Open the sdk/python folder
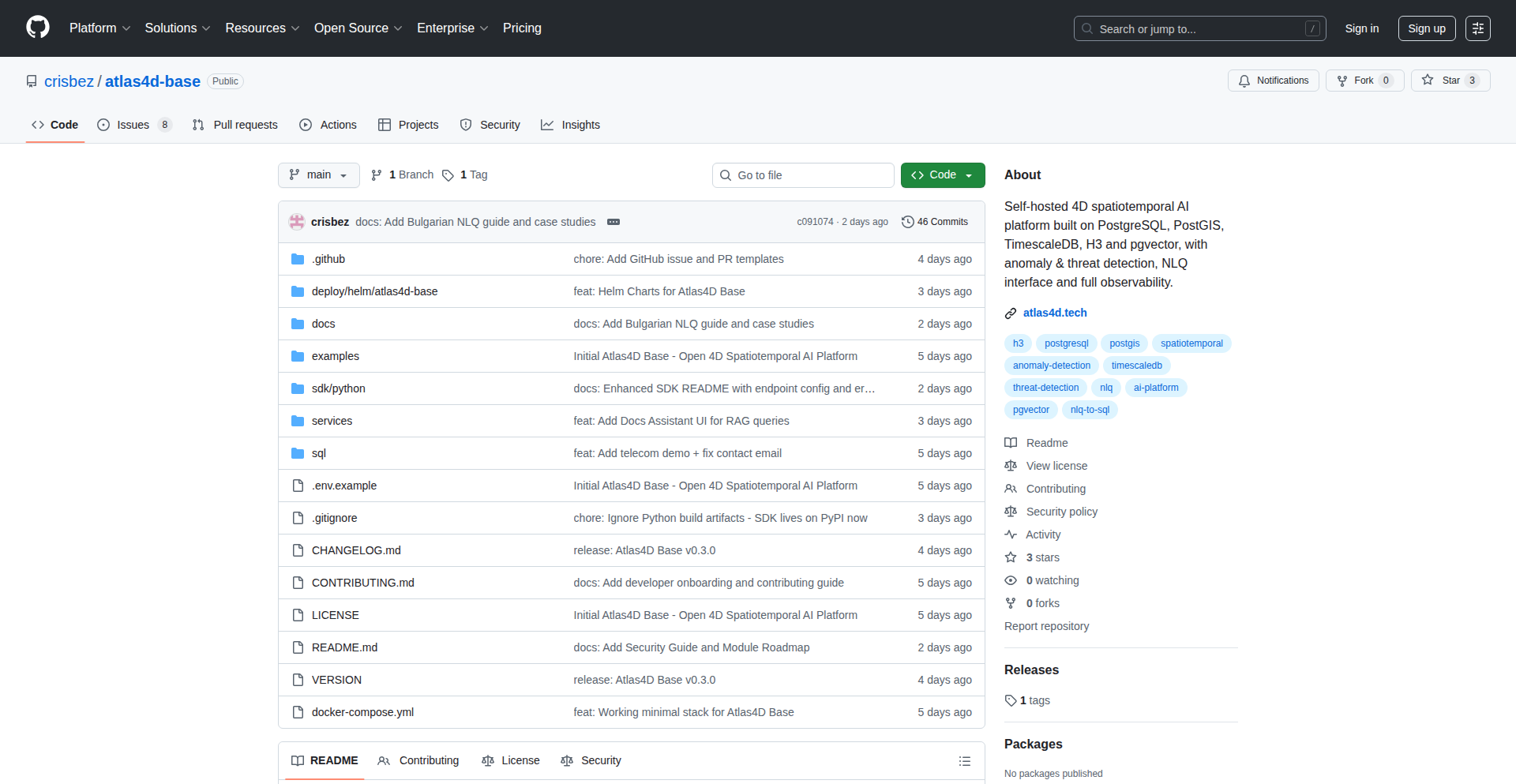This screenshot has height=784, width=1516. point(338,388)
